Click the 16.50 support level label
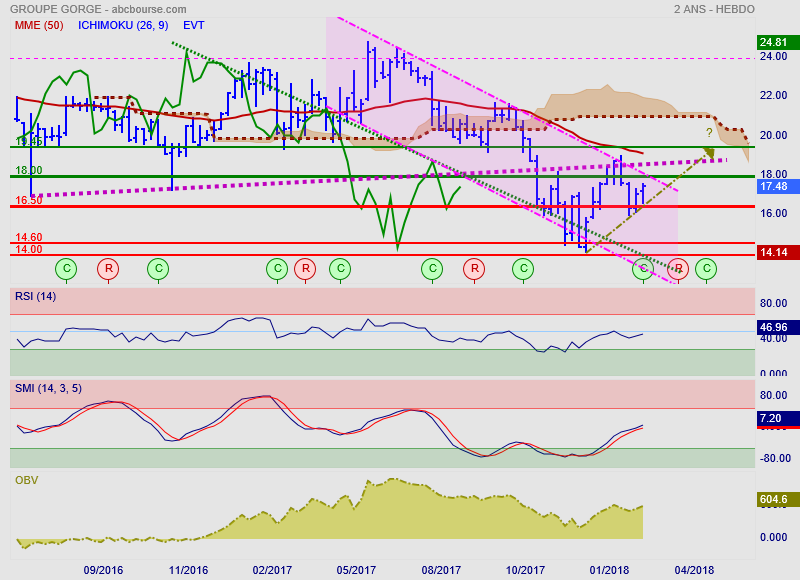The height and width of the screenshot is (580, 800). pos(29,200)
